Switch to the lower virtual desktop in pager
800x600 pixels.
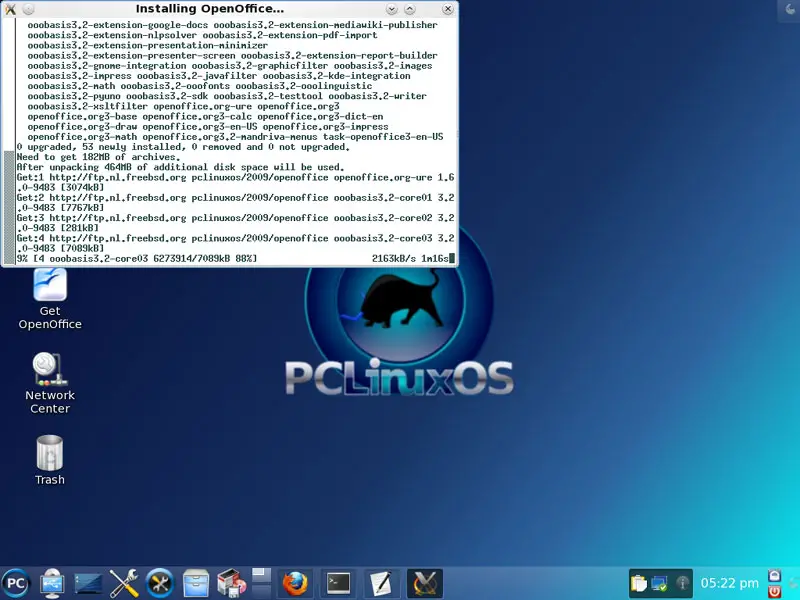tap(261, 590)
